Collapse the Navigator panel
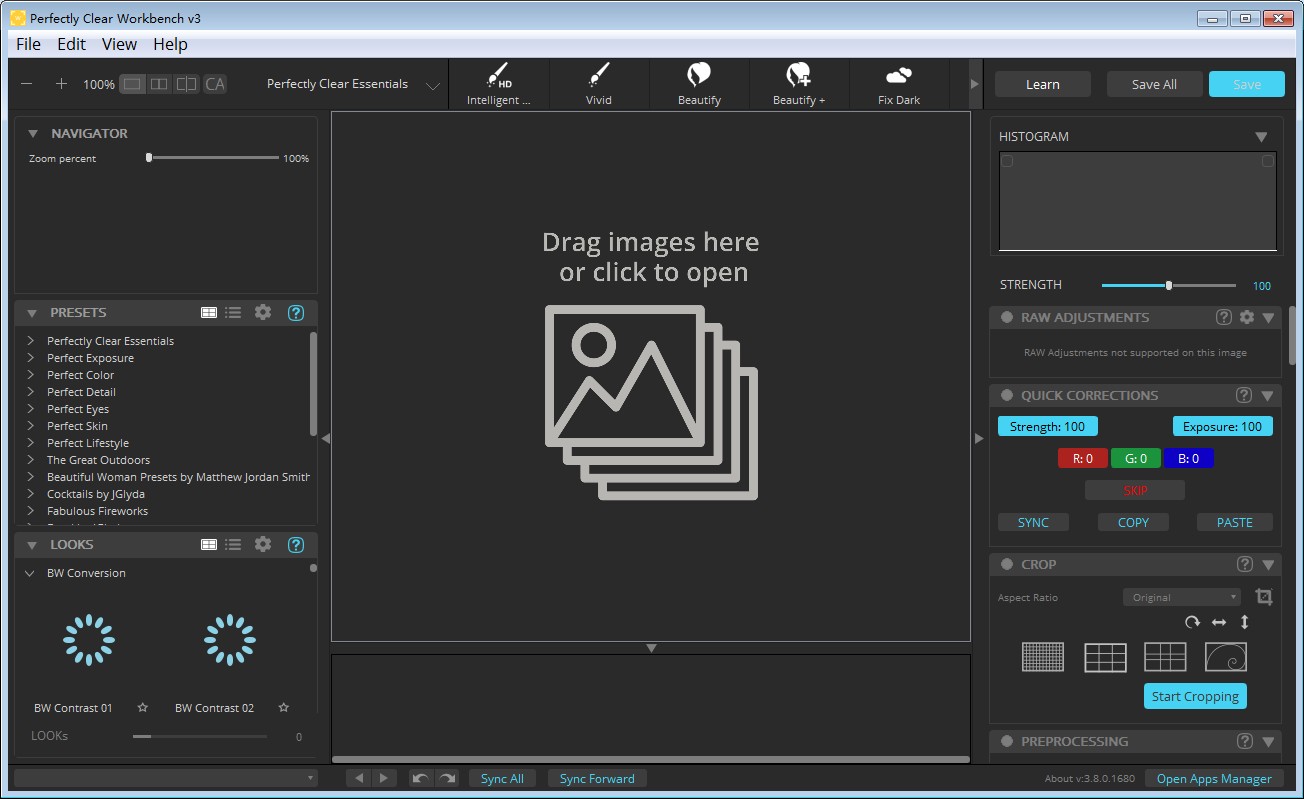The image size is (1304, 799). [x=33, y=133]
